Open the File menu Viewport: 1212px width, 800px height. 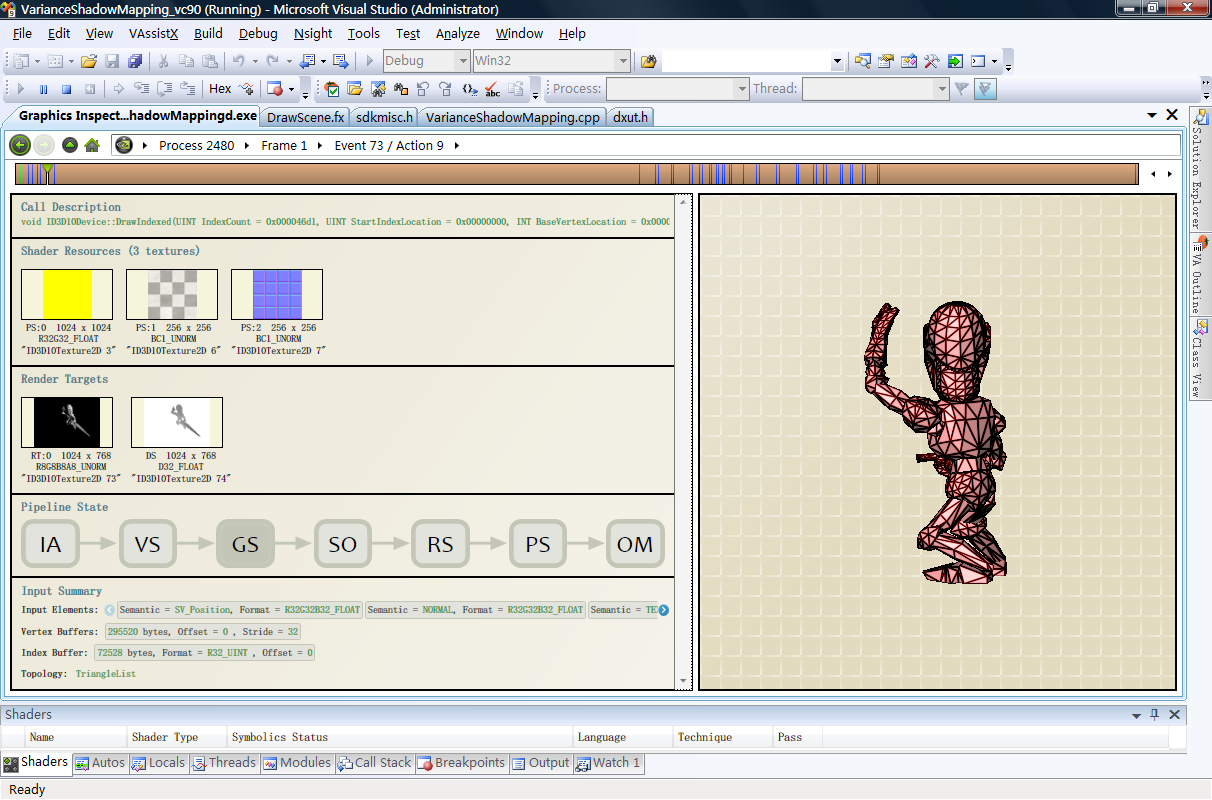(x=22, y=33)
